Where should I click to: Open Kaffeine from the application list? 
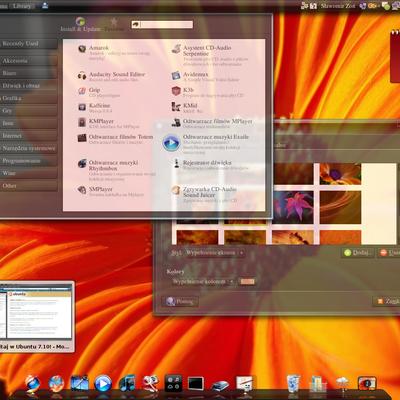point(82,107)
